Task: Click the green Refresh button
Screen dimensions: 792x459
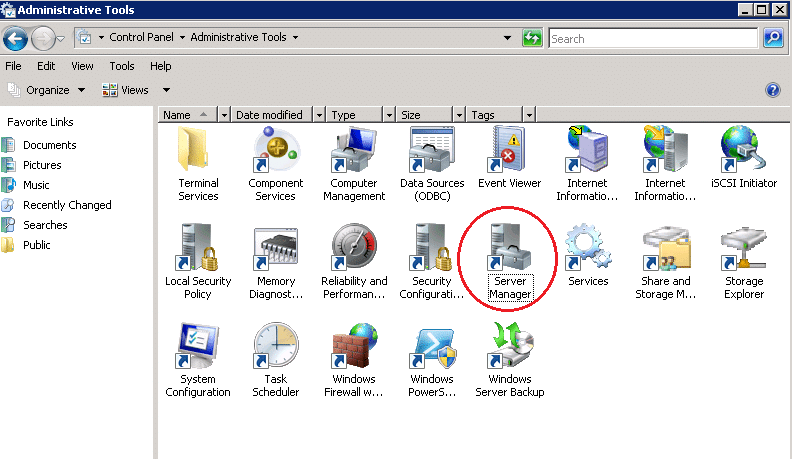Action: click(532, 38)
